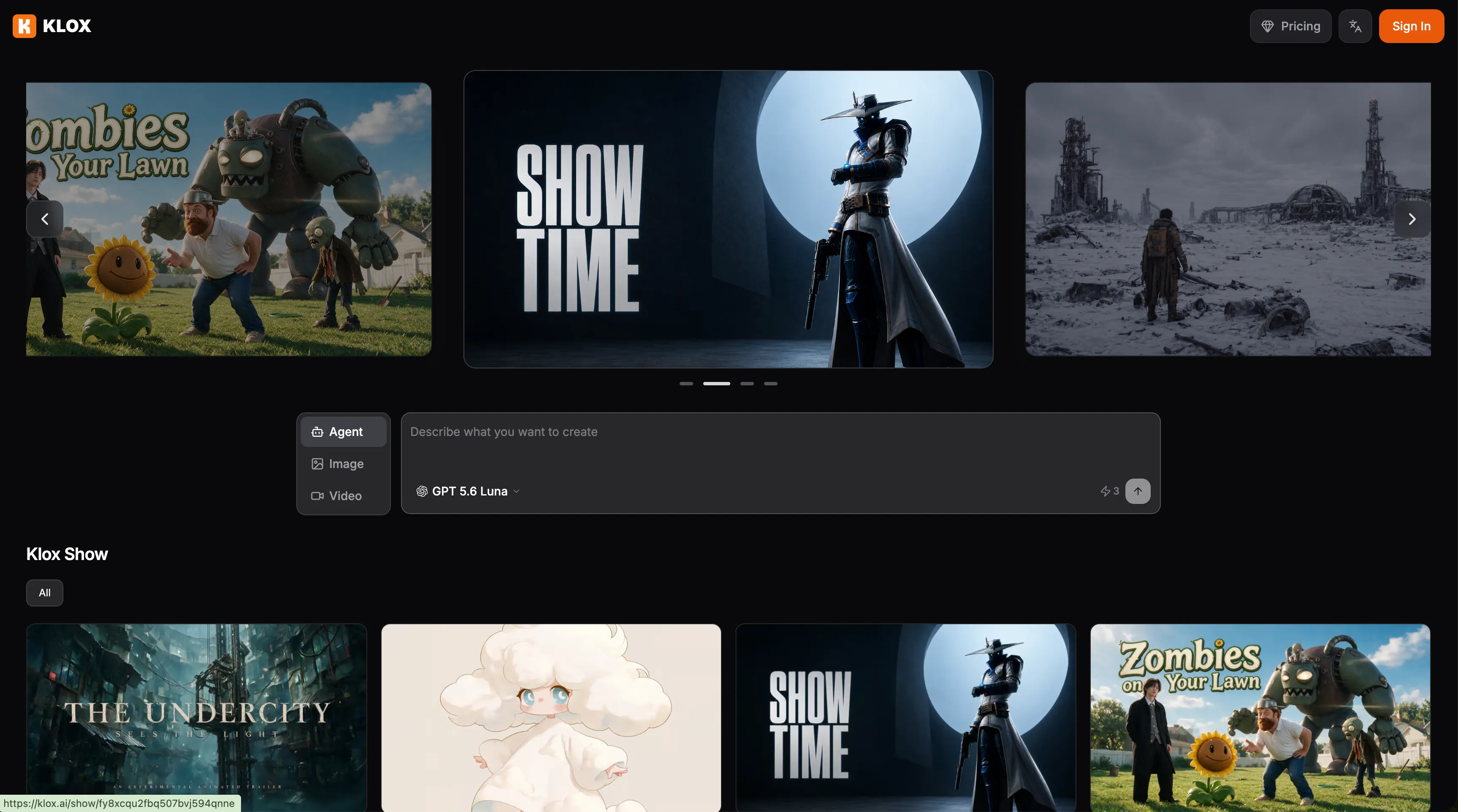Select the third carousel indicator dash
1458x812 pixels.
[747, 384]
